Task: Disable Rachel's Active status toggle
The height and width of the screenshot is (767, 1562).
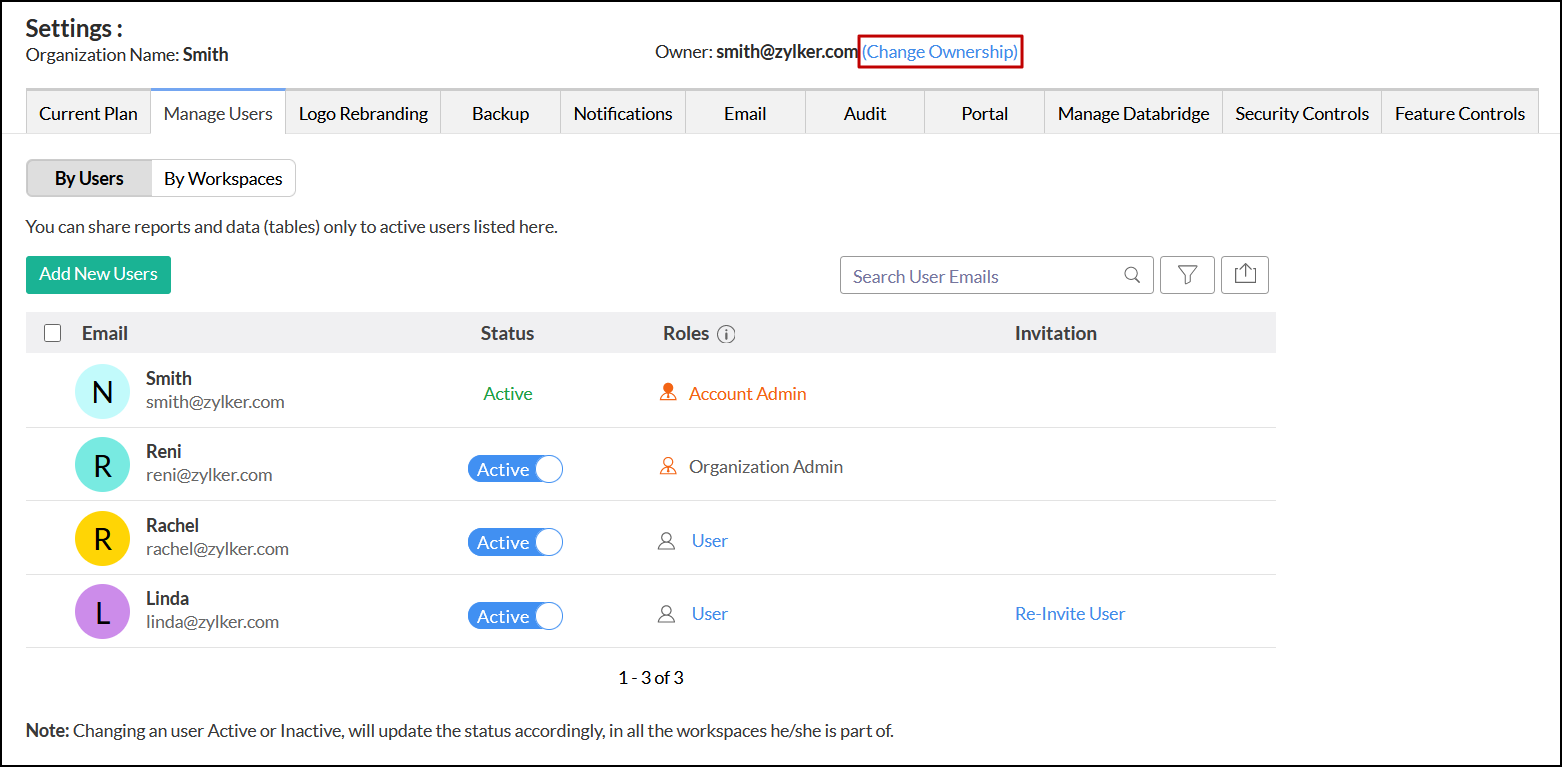Action: point(515,542)
